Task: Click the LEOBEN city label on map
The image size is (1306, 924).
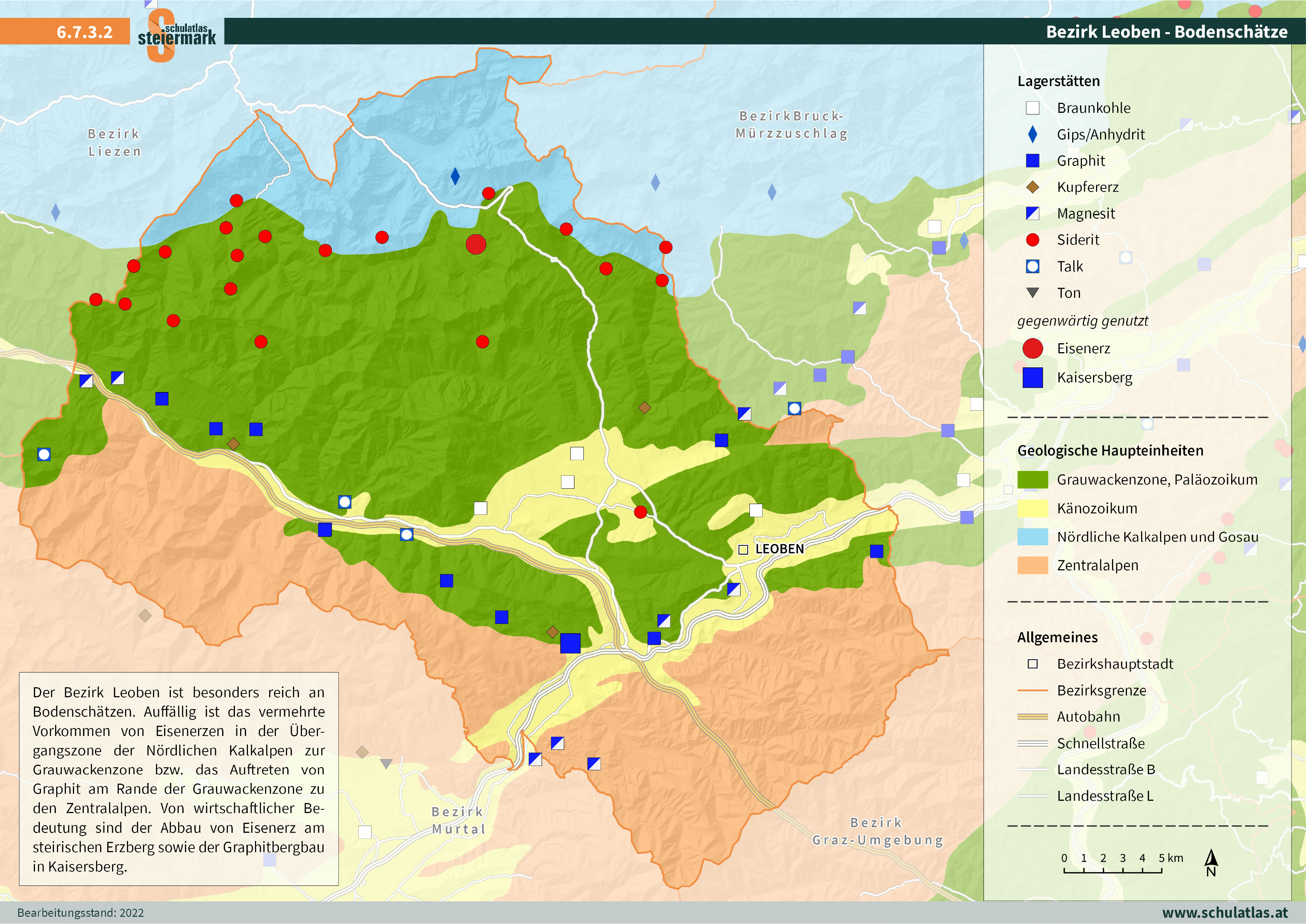Action: [x=779, y=549]
